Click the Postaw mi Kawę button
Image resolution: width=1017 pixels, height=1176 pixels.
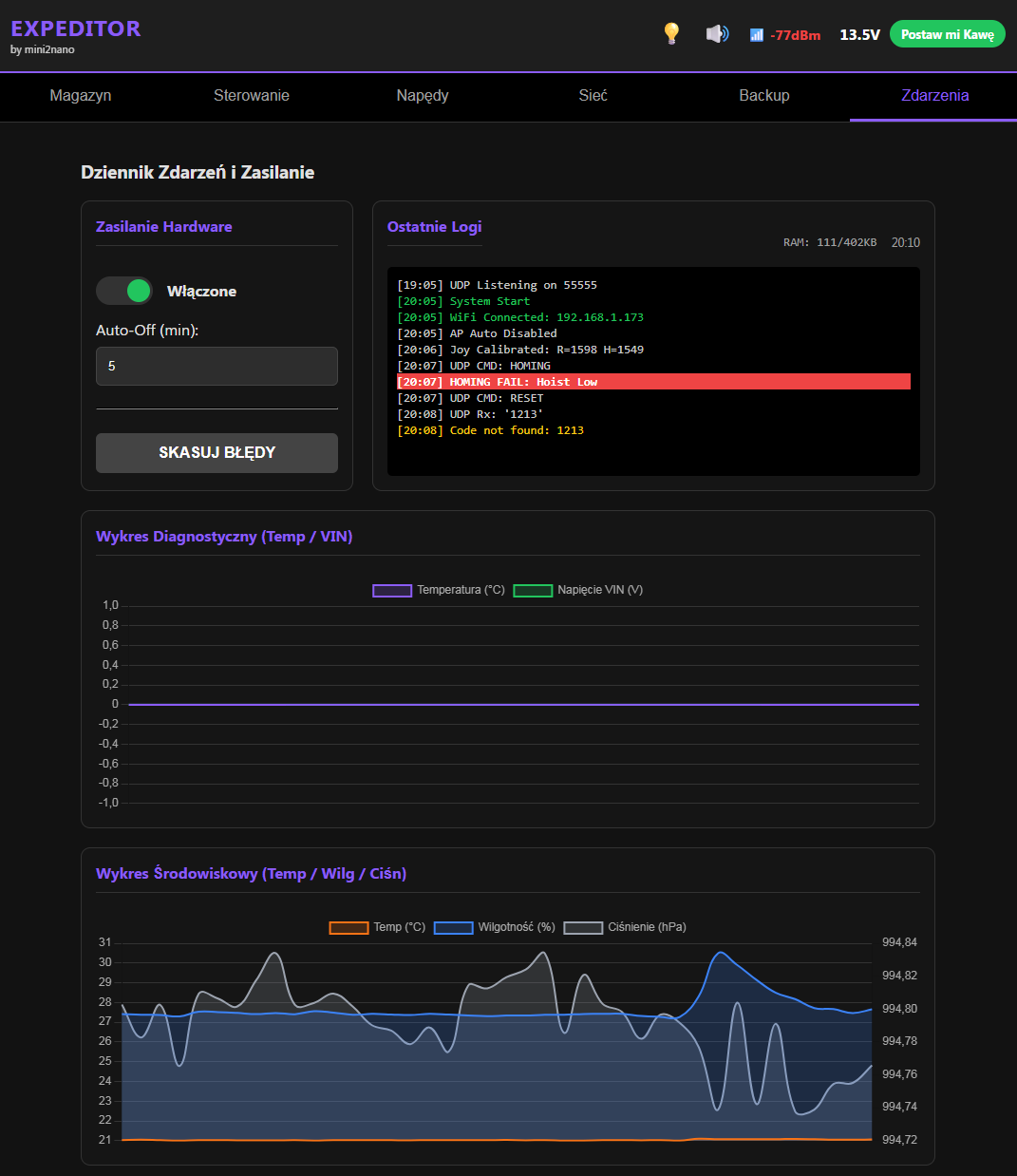click(947, 34)
